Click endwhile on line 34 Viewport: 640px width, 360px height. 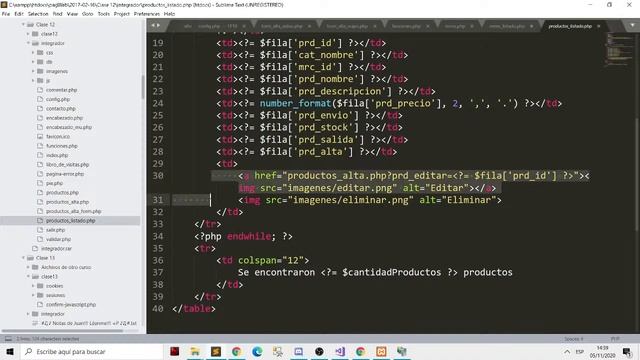click(x=249, y=236)
